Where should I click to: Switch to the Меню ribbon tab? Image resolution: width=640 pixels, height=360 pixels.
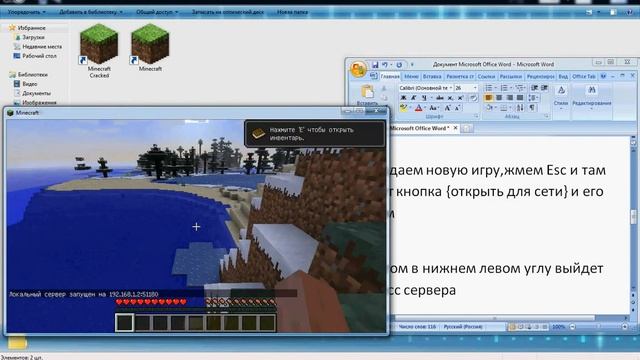point(411,76)
